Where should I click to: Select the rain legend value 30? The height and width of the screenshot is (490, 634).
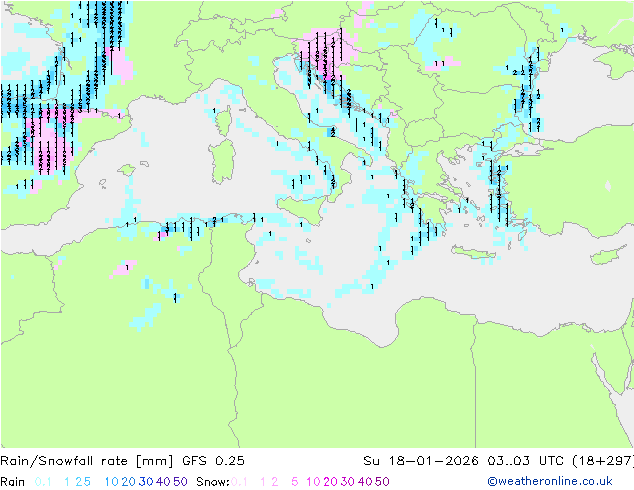click(146, 482)
